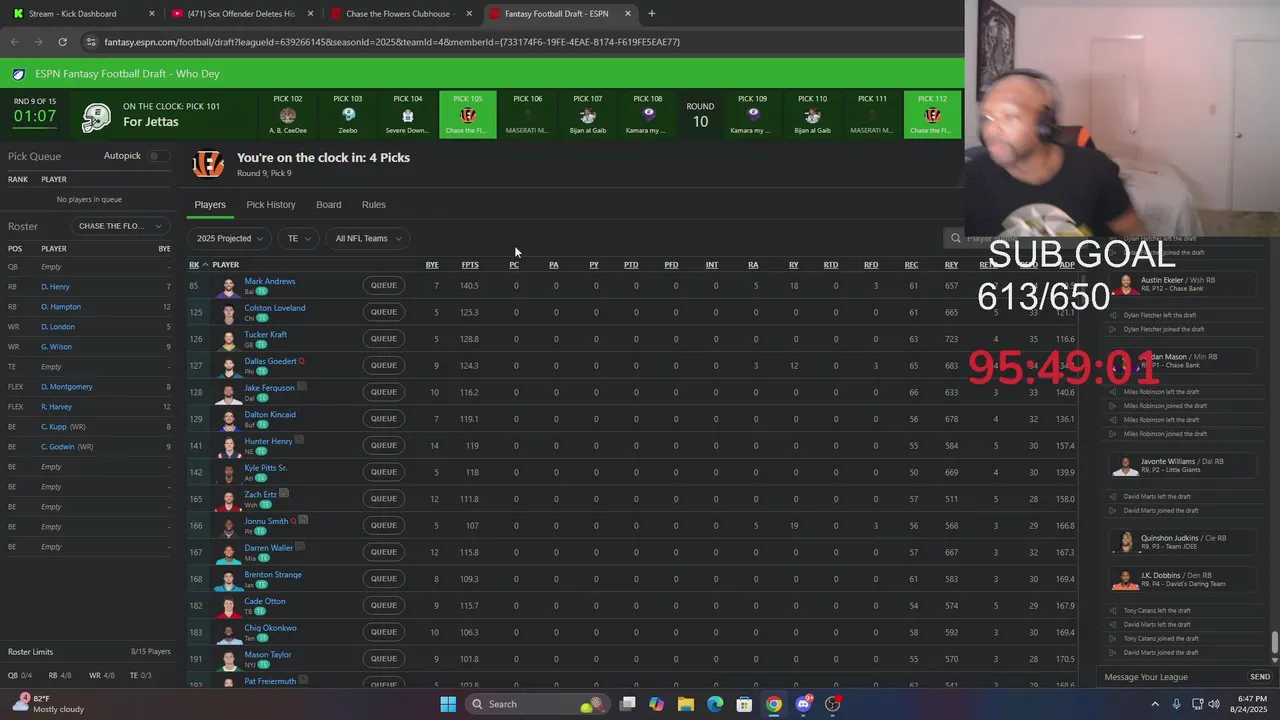Image resolution: width=1280 pixels, height=720 pixels.
Task: Open Pick 102 team avatar A, B, CeeDee
Action: [x=288, y=116]
